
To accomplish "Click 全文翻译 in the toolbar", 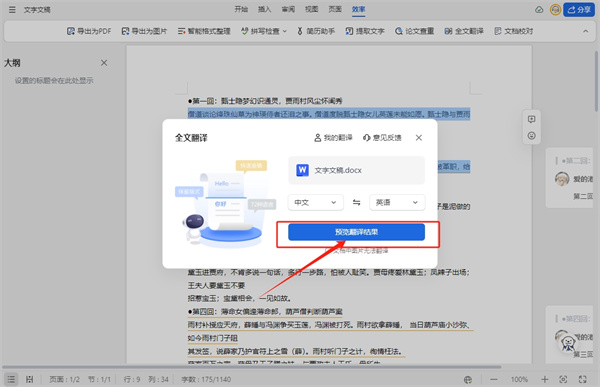I will [464, 31].
